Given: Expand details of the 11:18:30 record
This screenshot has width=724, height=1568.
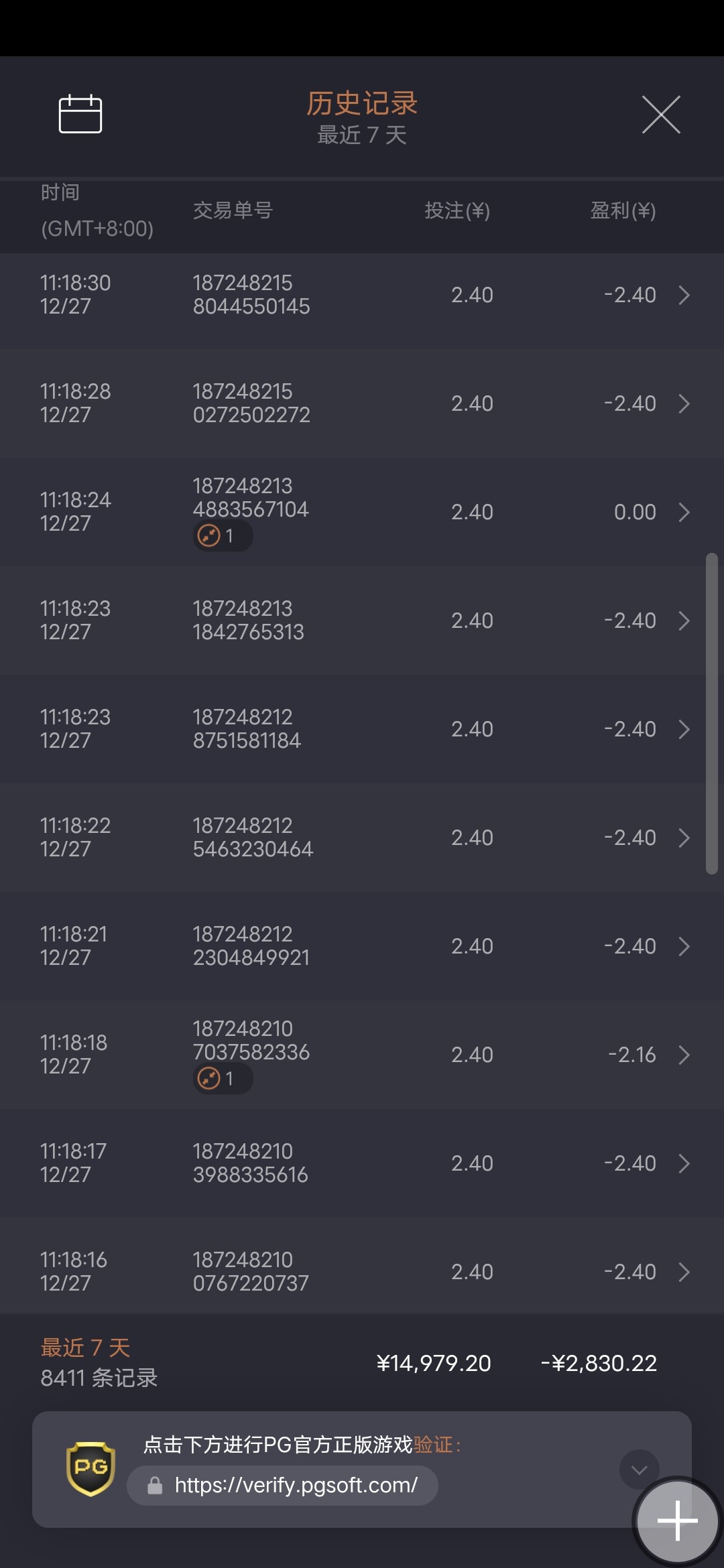Looking at the screenshot, I should pyautogui.click(x=684, y=295).
